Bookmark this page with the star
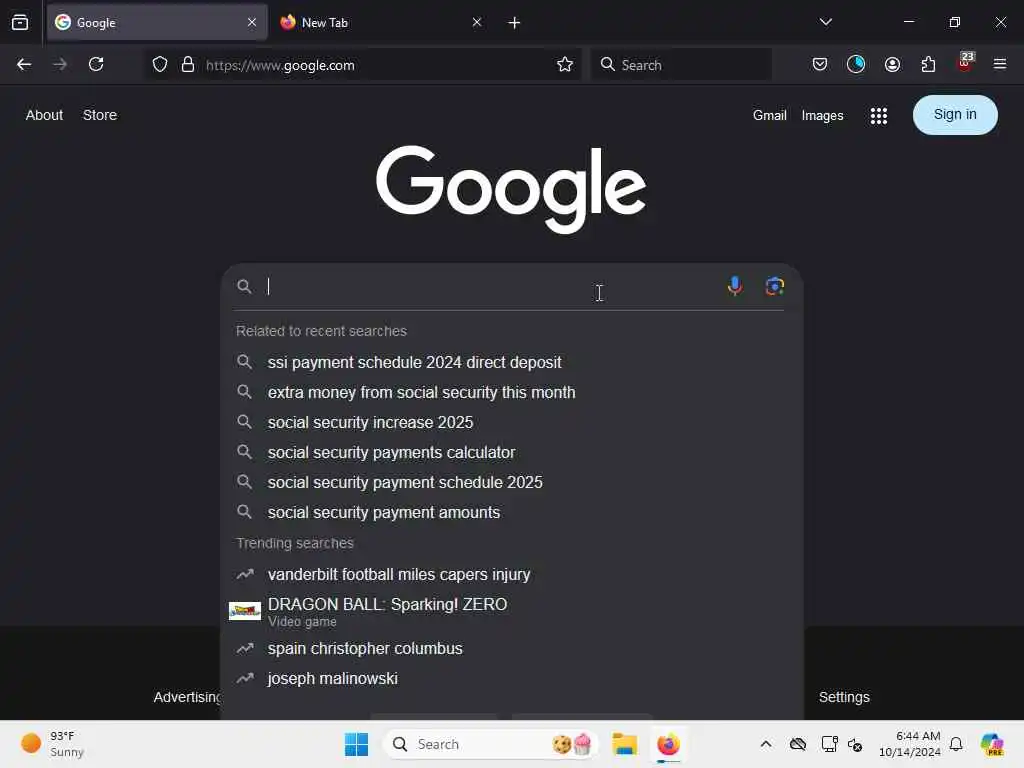Viewport: 1024px width, 768px height. coord(565,65)
